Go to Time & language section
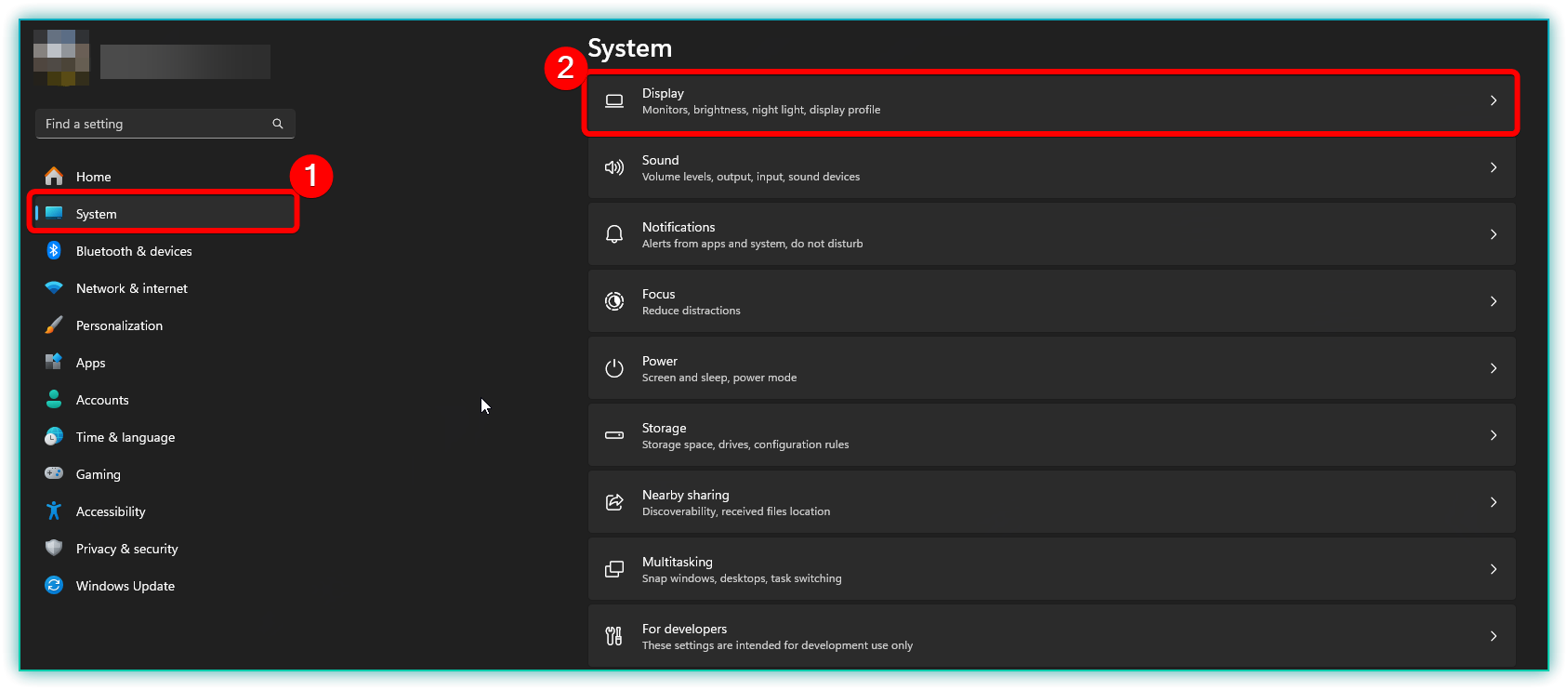1568x690 pixels. click(x=125, y=437)
